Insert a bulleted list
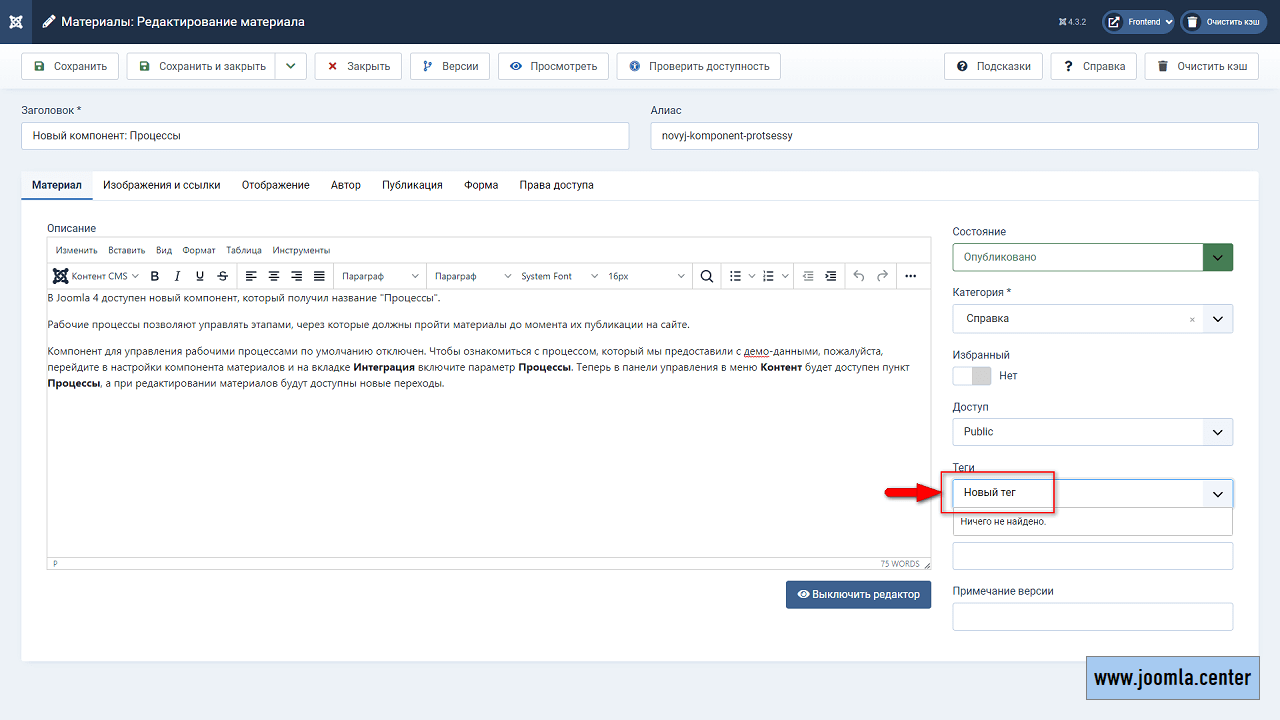This screenshot has width=1280, height=720. pyautogui.click(x=735, y=275)
